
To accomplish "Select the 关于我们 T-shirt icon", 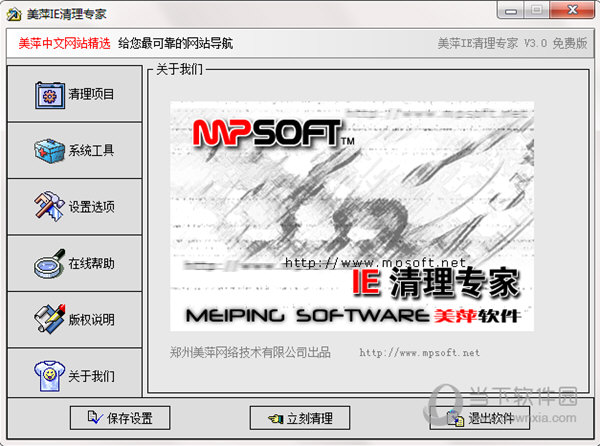I will [49, 376].
